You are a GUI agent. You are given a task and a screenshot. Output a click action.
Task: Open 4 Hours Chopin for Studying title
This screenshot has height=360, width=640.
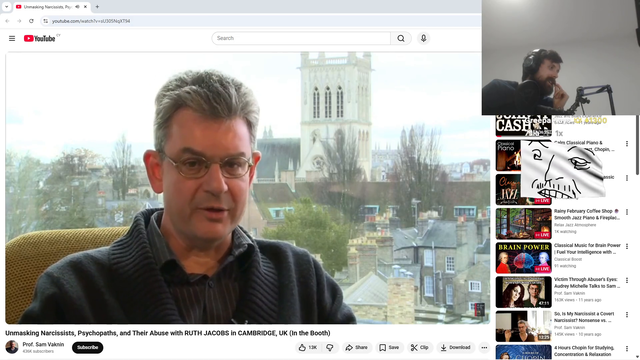(x=584, y=351)
